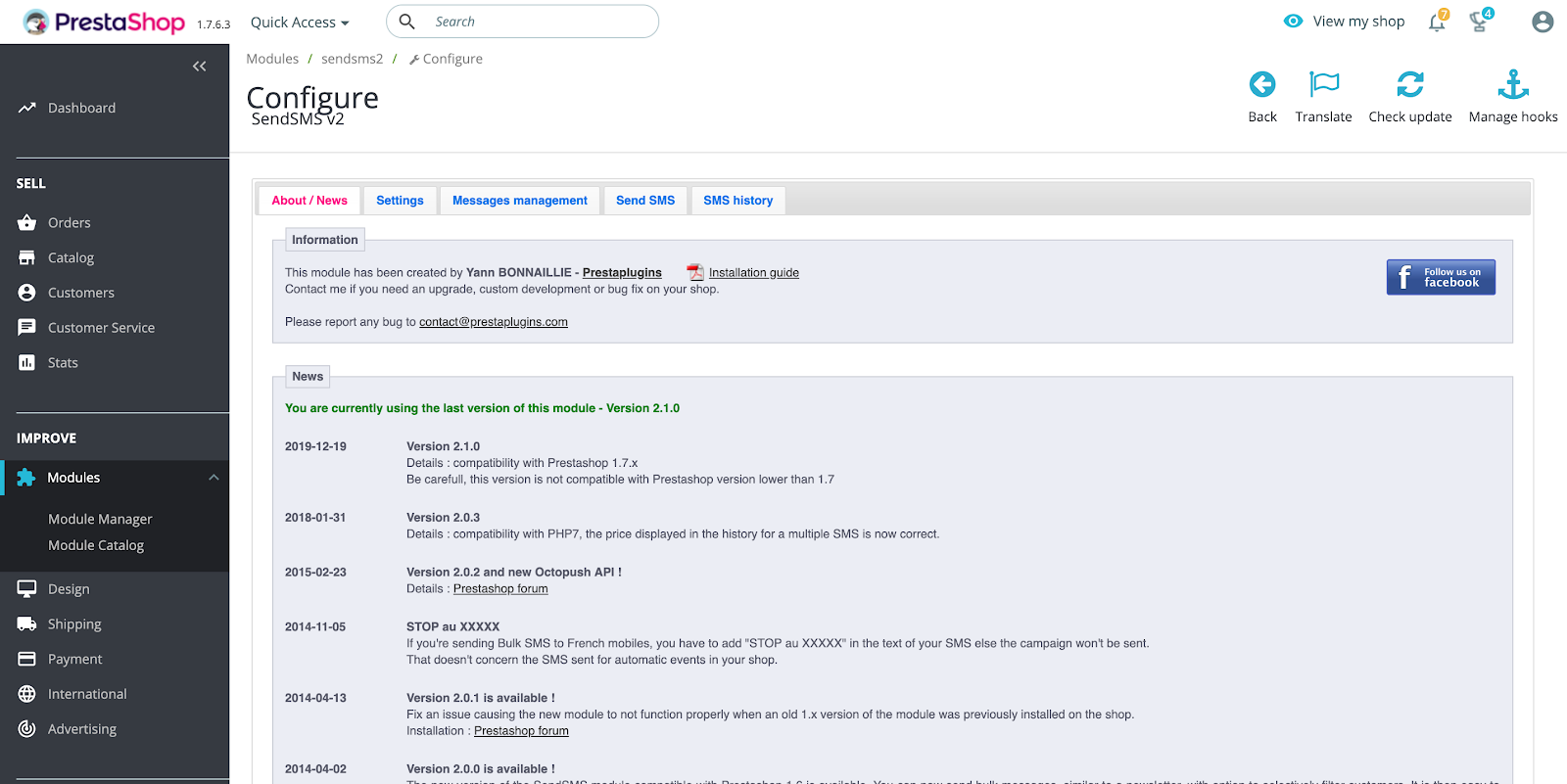
Task: Click the View my shop link
Action: [x=1358, y=22]
